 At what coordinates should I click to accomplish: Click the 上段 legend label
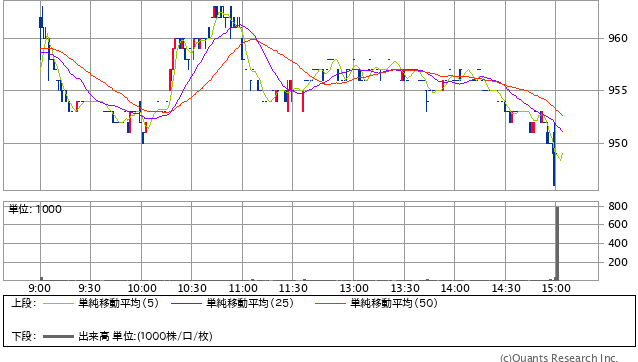[24, 303]
